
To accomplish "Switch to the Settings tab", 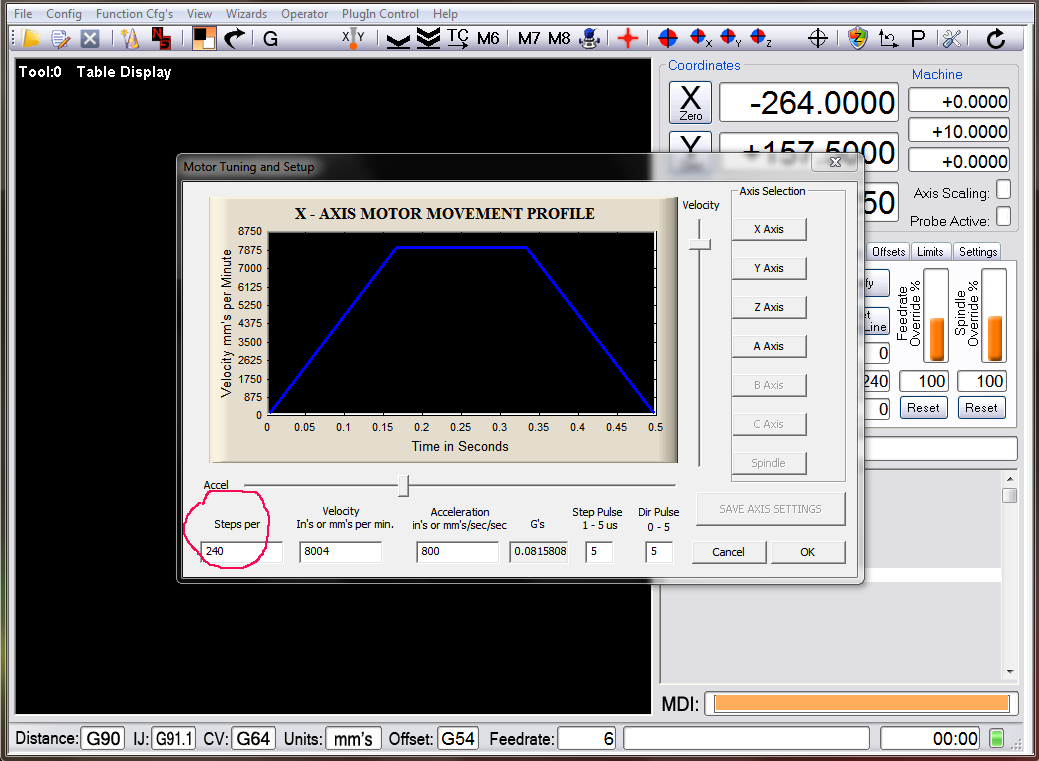I will (978, 252).
